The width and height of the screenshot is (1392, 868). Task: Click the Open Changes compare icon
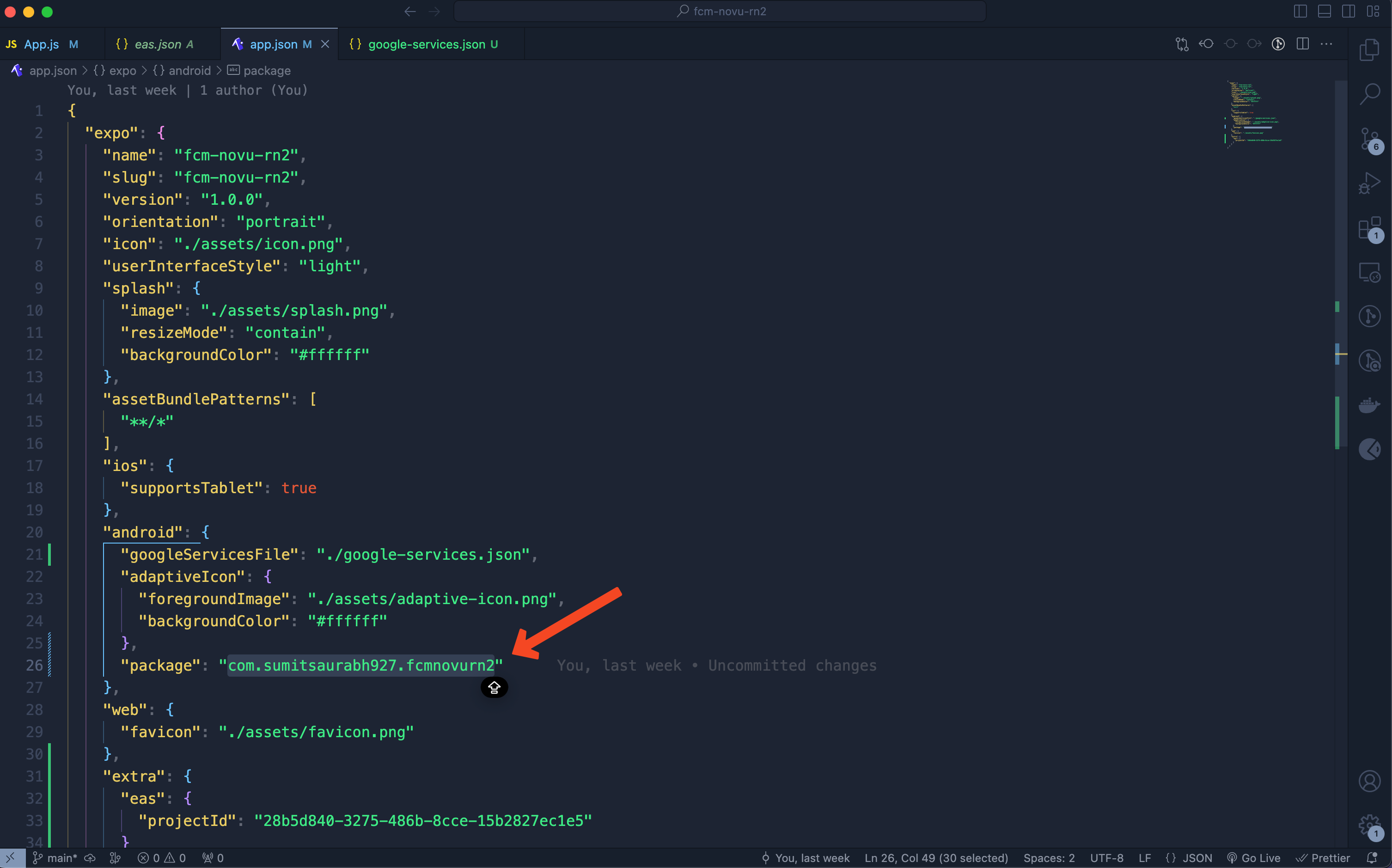click(1182, 44)
